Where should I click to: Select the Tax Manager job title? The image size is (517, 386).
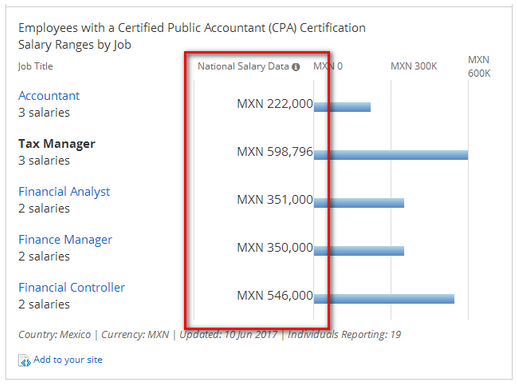pos(57,144)
